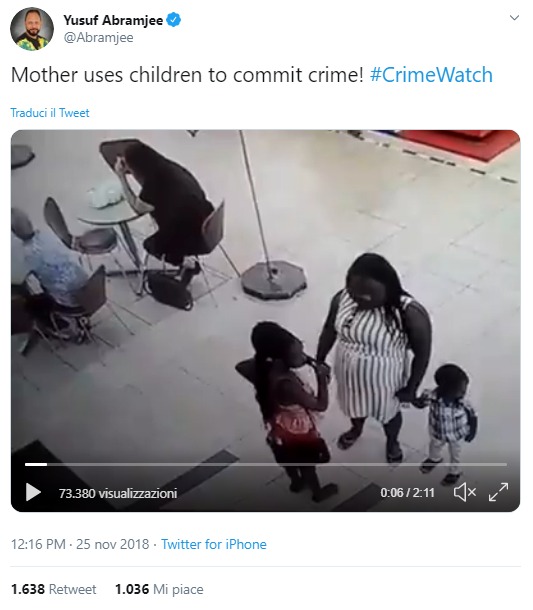
Task: Click the 25 nov 2018 date
Action: click(x=112, y=544)
